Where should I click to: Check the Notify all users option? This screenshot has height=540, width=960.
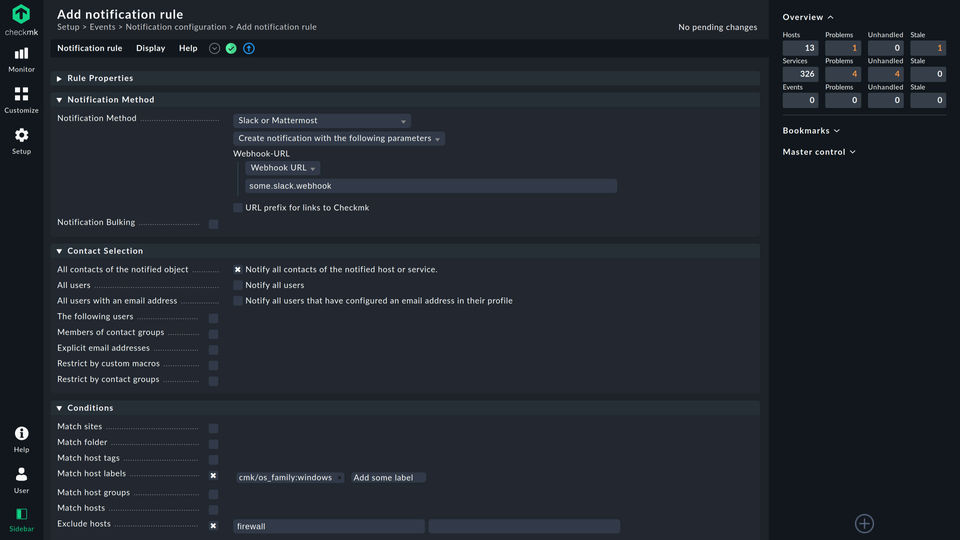[238, 285]
